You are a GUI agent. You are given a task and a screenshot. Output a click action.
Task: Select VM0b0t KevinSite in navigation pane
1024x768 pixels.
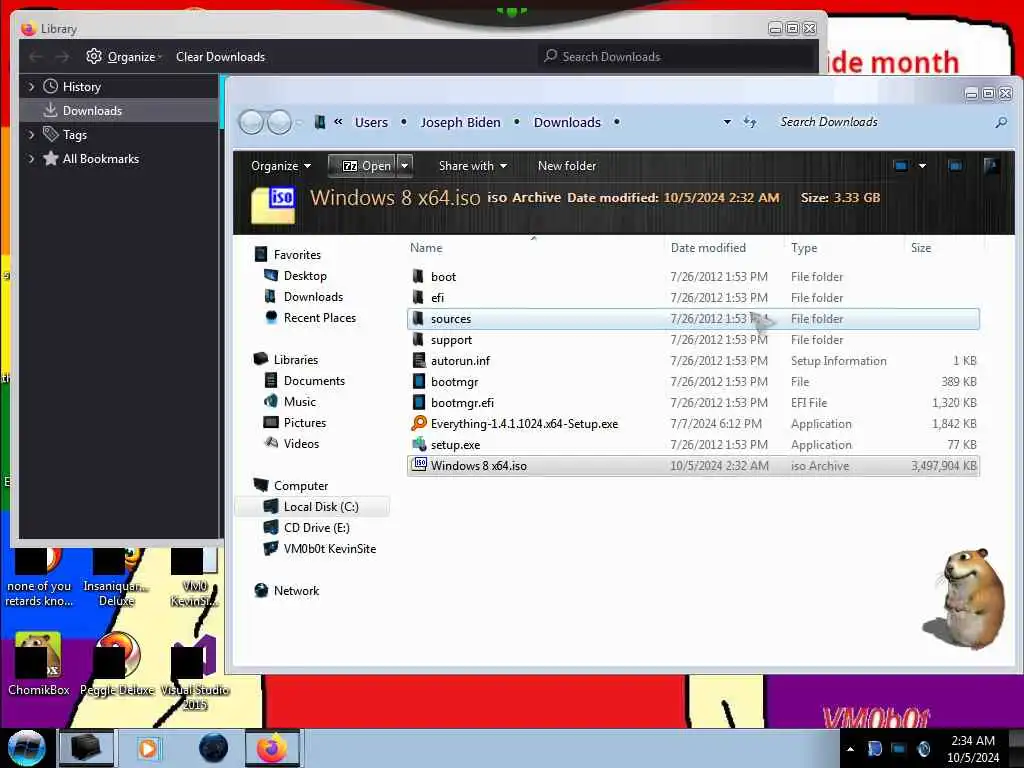pos(329,549)
